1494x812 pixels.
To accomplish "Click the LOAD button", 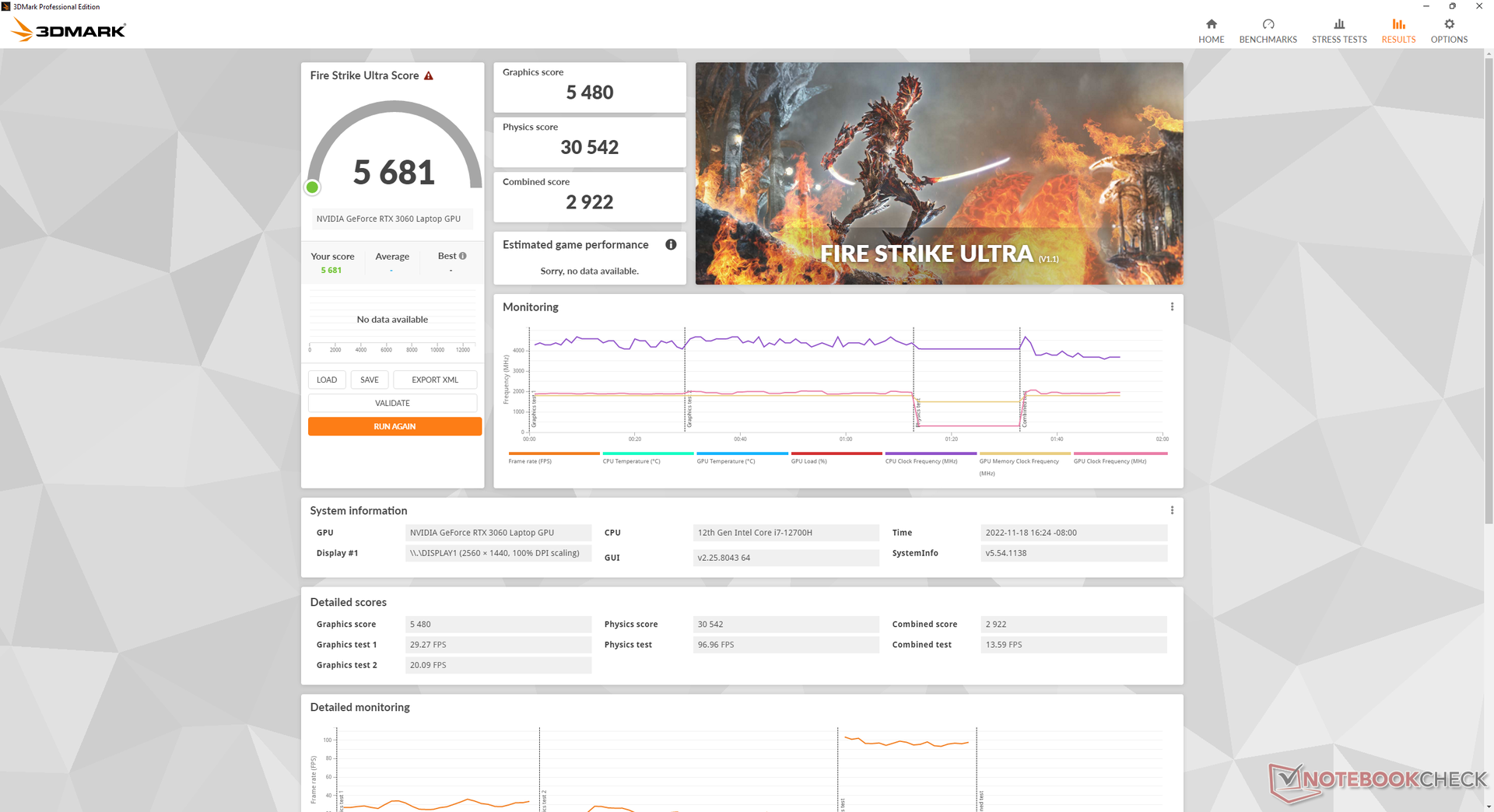I will (327, 380).
